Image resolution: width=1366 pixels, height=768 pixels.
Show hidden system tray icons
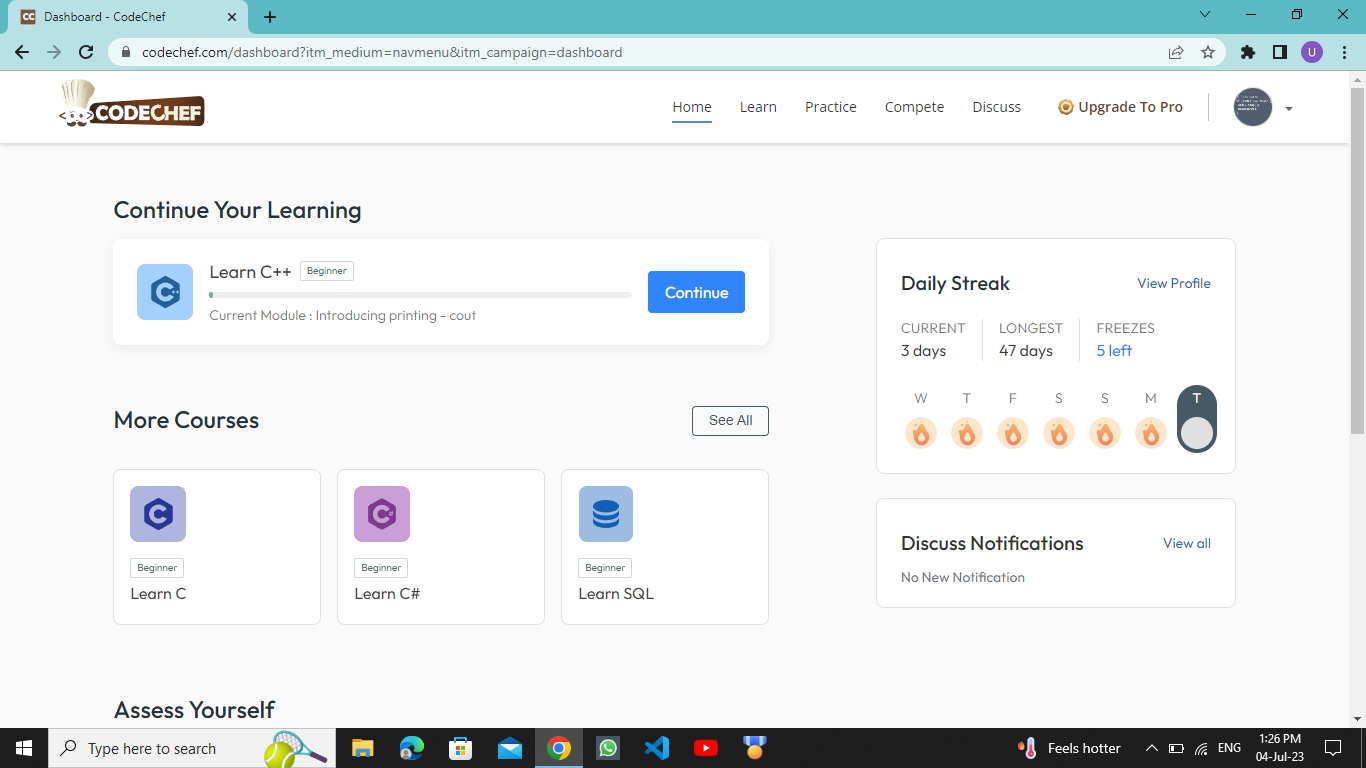[1151, 748]
